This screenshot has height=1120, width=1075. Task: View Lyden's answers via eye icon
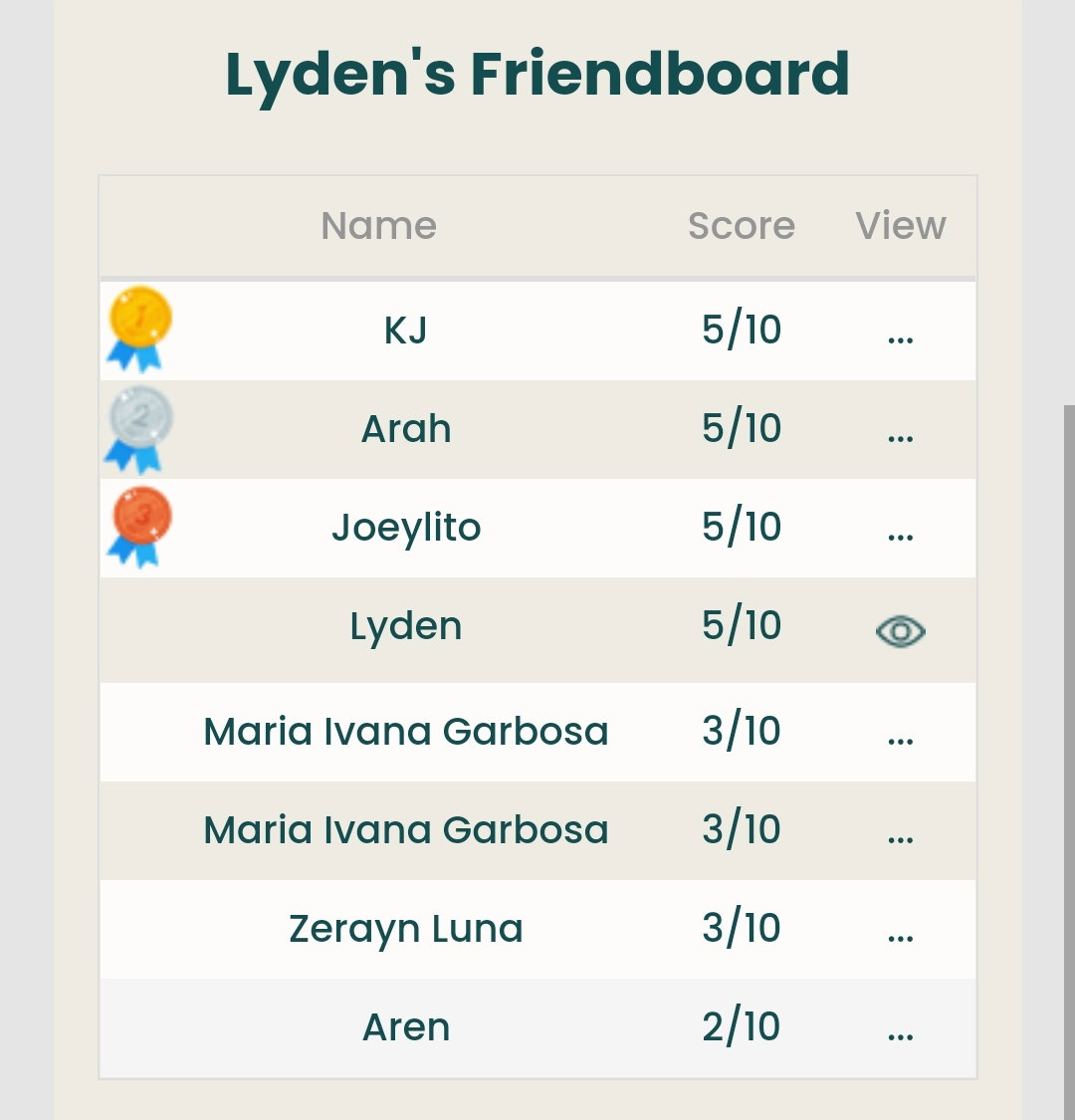click(x=900, y=631)
